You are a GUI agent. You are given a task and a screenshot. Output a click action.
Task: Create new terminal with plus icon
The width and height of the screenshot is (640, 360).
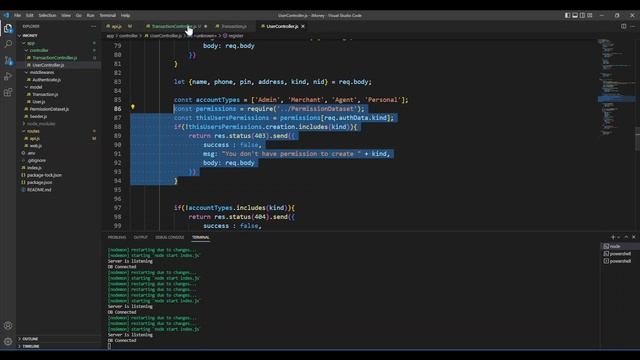pos(613,237)
